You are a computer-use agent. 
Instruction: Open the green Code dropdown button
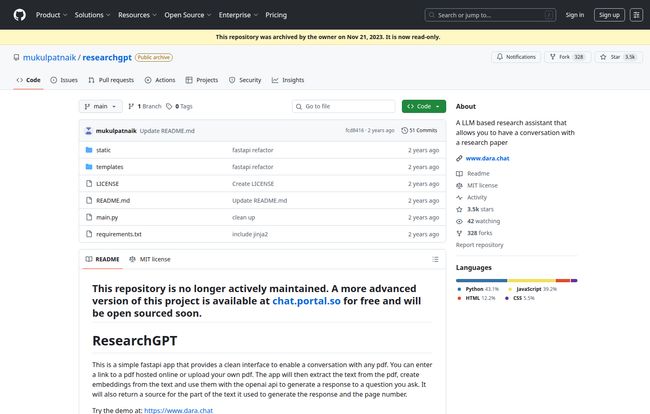tap(424, 107)
